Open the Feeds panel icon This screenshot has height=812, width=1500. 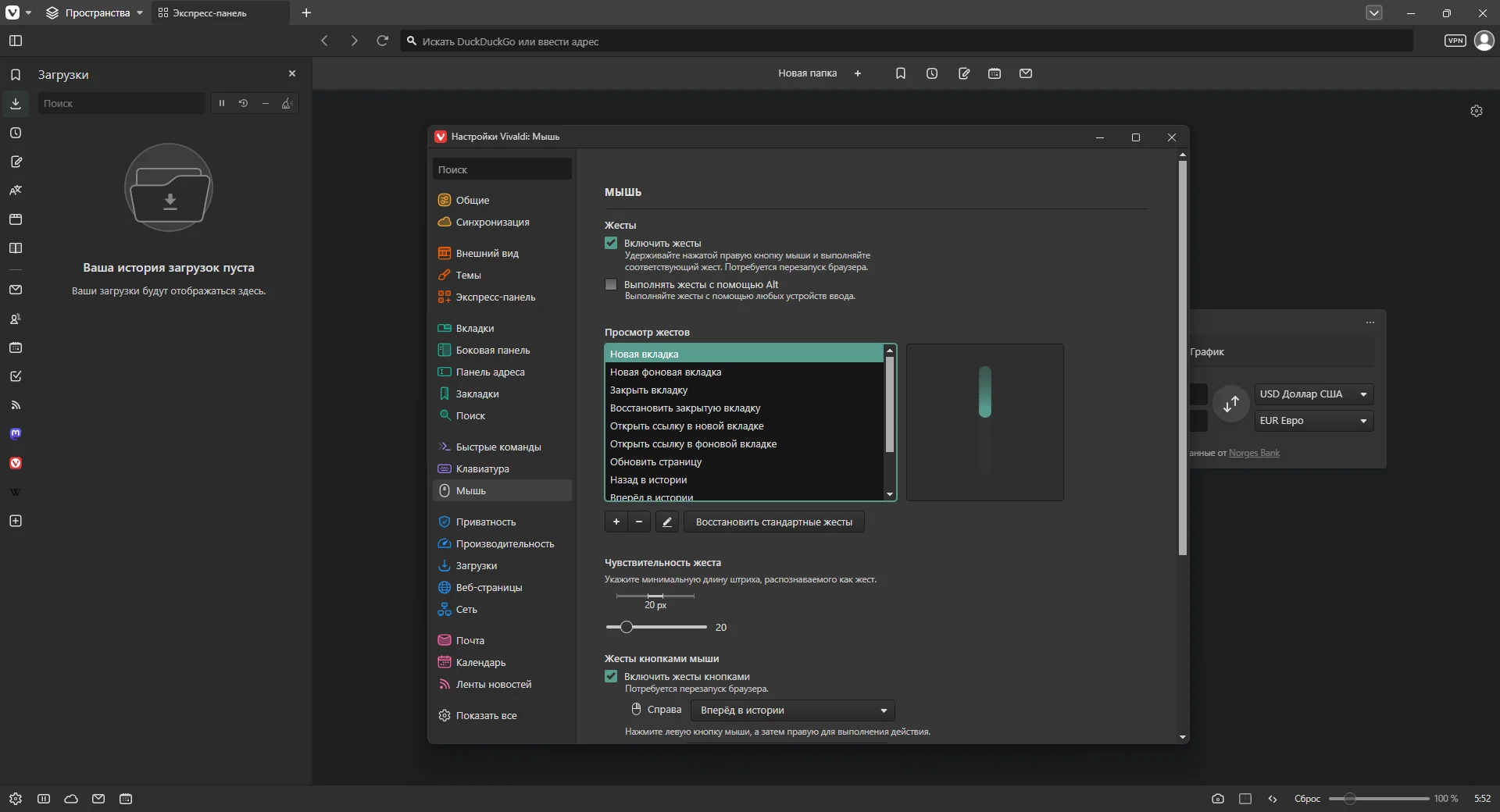click(x=16, y=405)
